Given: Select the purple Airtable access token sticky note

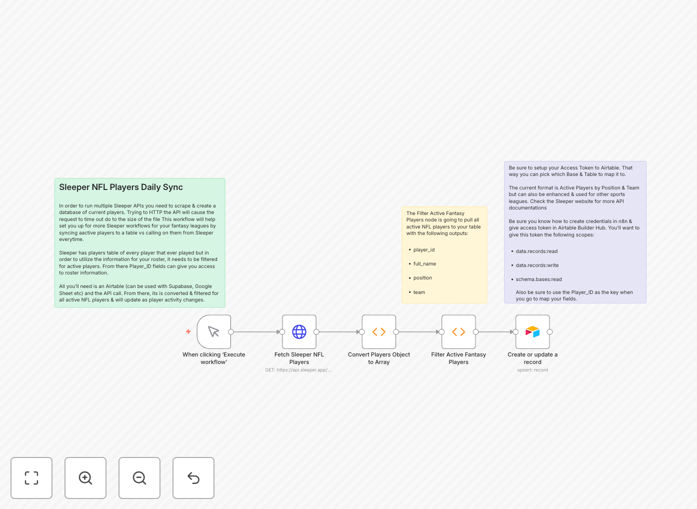Looking at the screenshot, I should click(575, 232).
